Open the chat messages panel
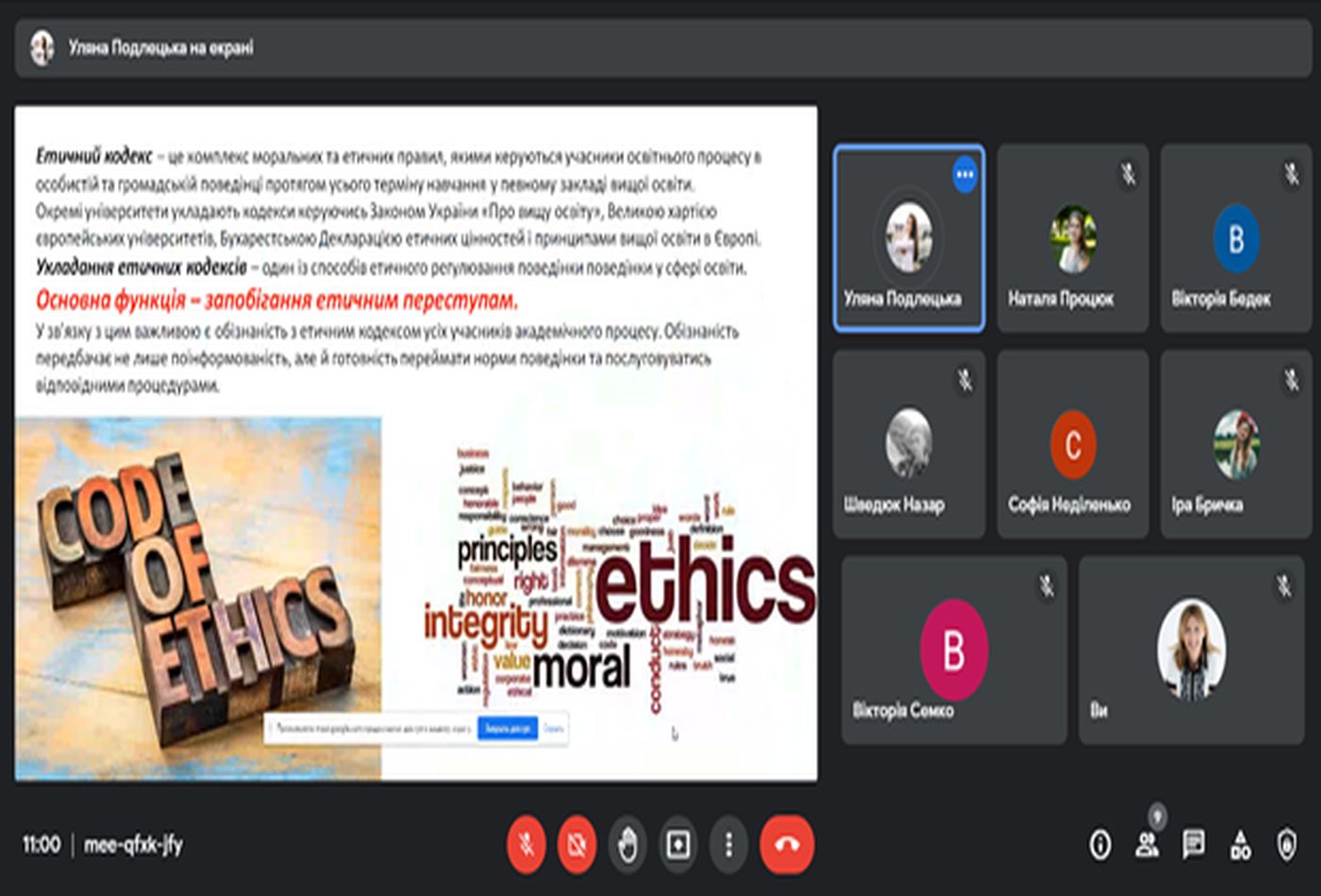The height and width of the screenshot is (896, 1321). (x=1194, y=844)
